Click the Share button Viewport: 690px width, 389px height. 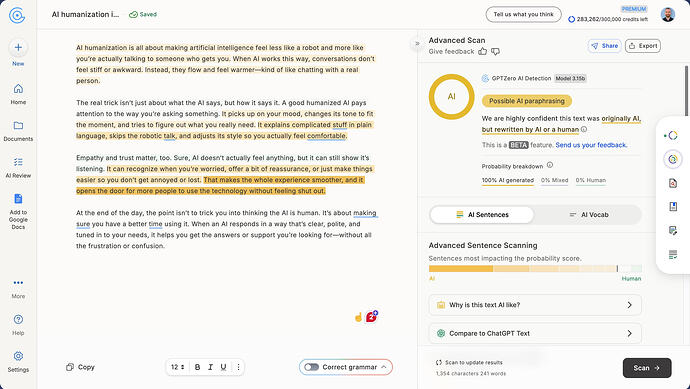pos(604,46)
